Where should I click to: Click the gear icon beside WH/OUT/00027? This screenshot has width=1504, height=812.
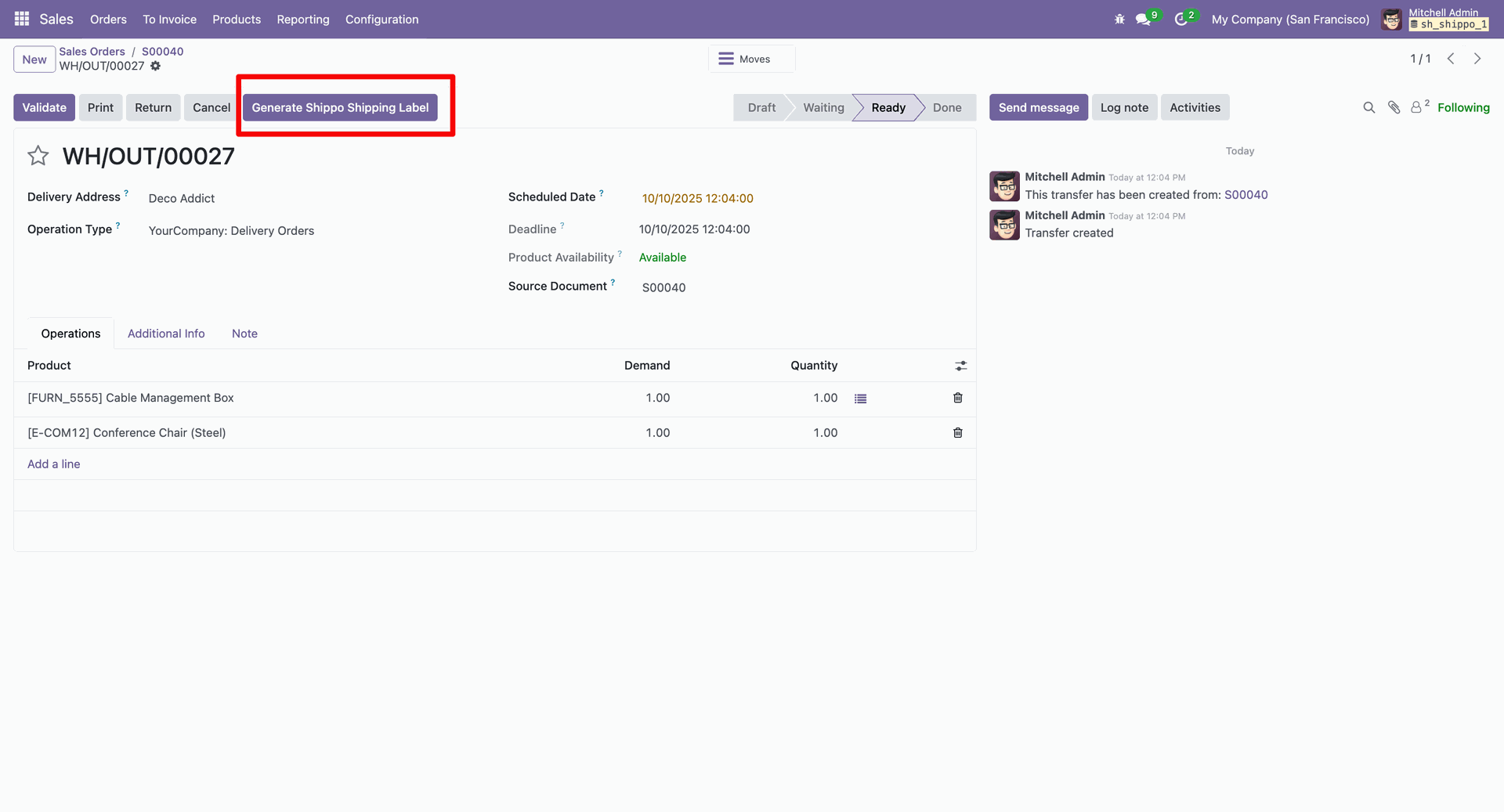[x=156, y=67]
